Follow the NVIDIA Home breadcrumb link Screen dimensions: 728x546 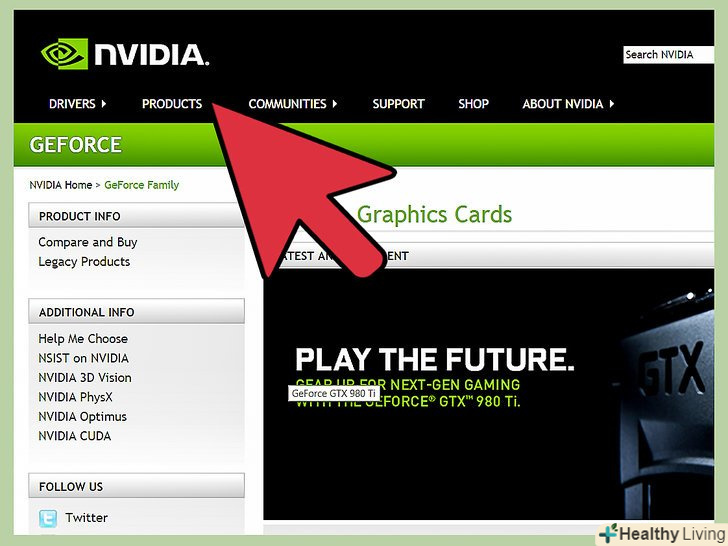point(61,185)
